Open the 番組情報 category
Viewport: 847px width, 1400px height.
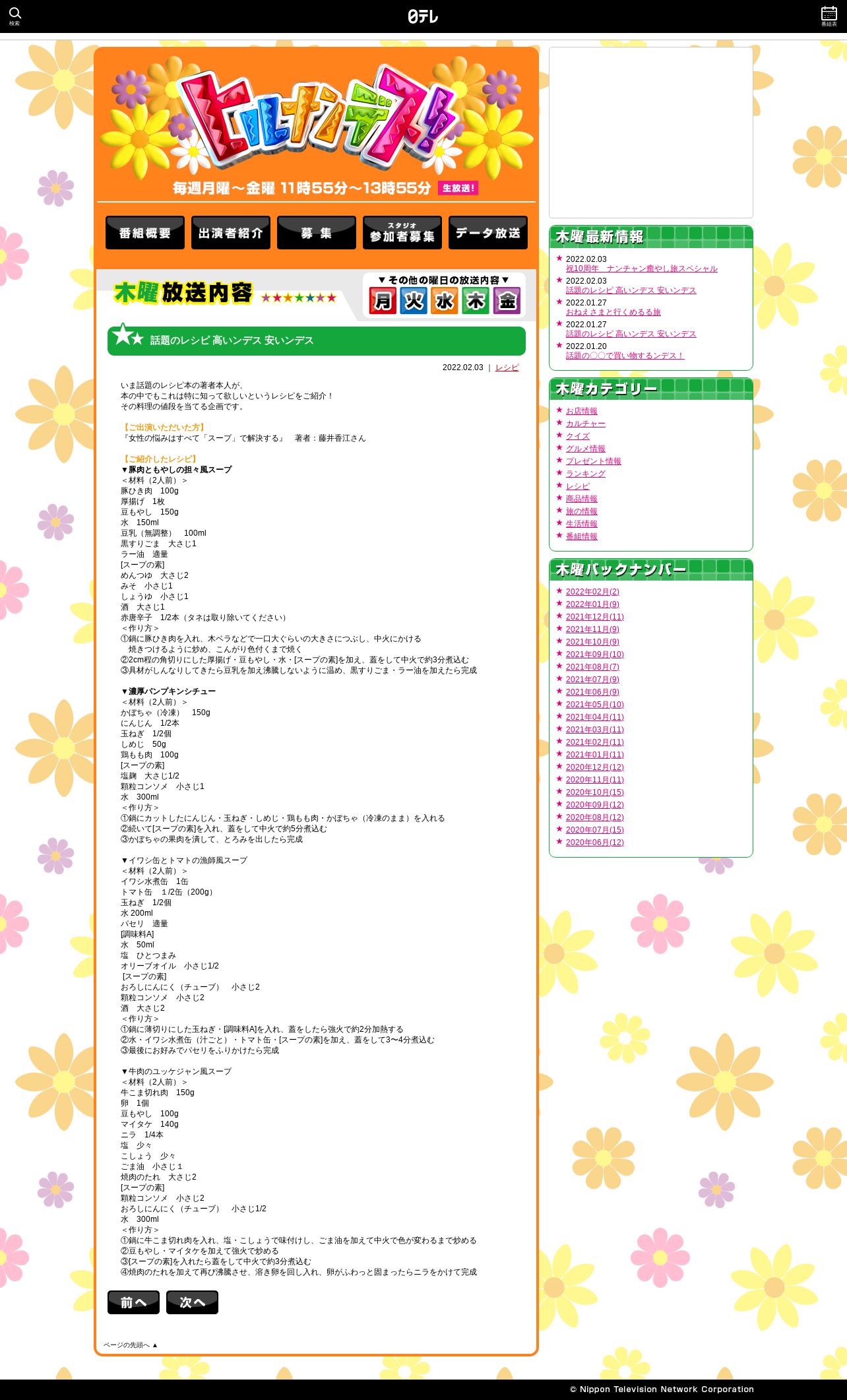pyautogui.click(x=581, y=536)
